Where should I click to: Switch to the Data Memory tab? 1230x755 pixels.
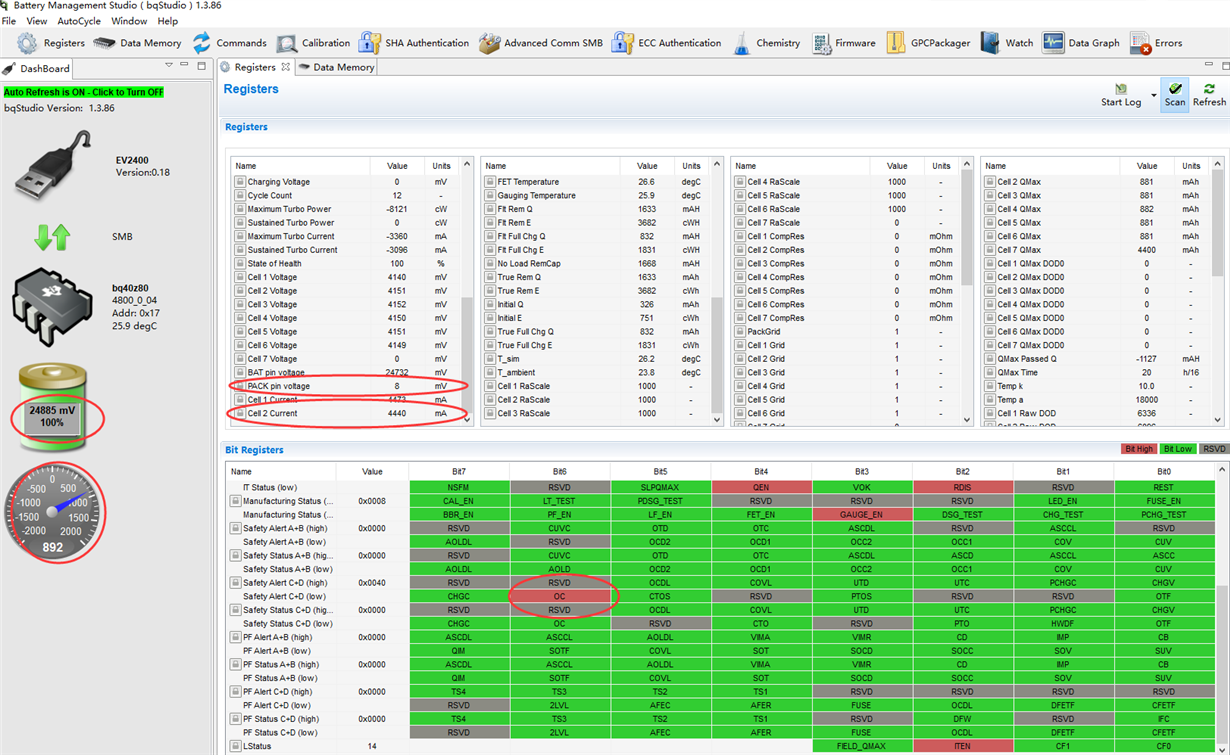(x=336, y=67)
